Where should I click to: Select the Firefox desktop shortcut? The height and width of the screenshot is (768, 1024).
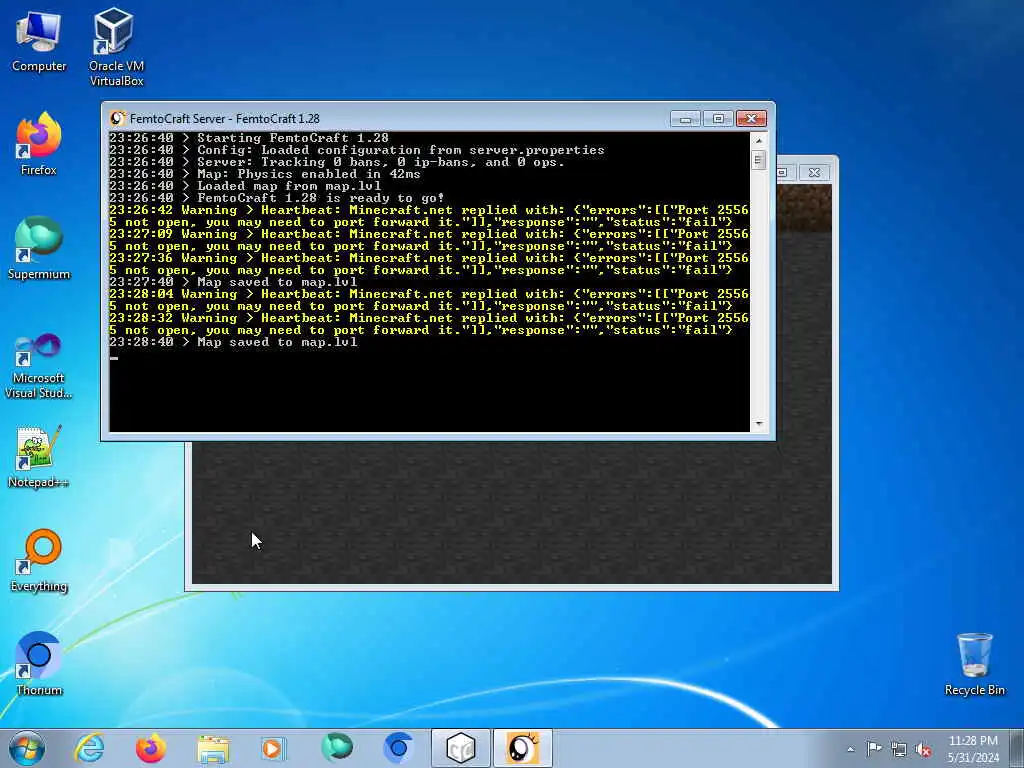point(39,144)
